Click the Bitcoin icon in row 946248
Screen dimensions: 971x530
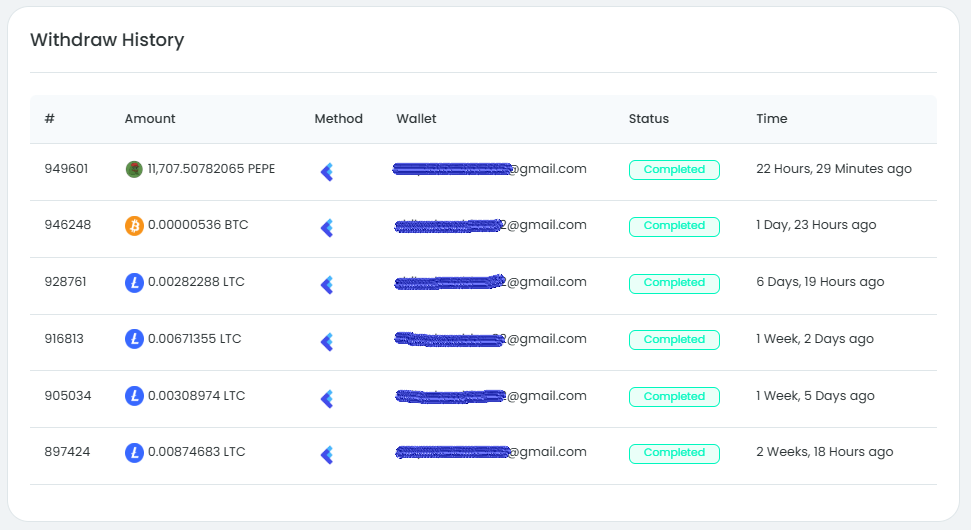(x=134, y=226)
